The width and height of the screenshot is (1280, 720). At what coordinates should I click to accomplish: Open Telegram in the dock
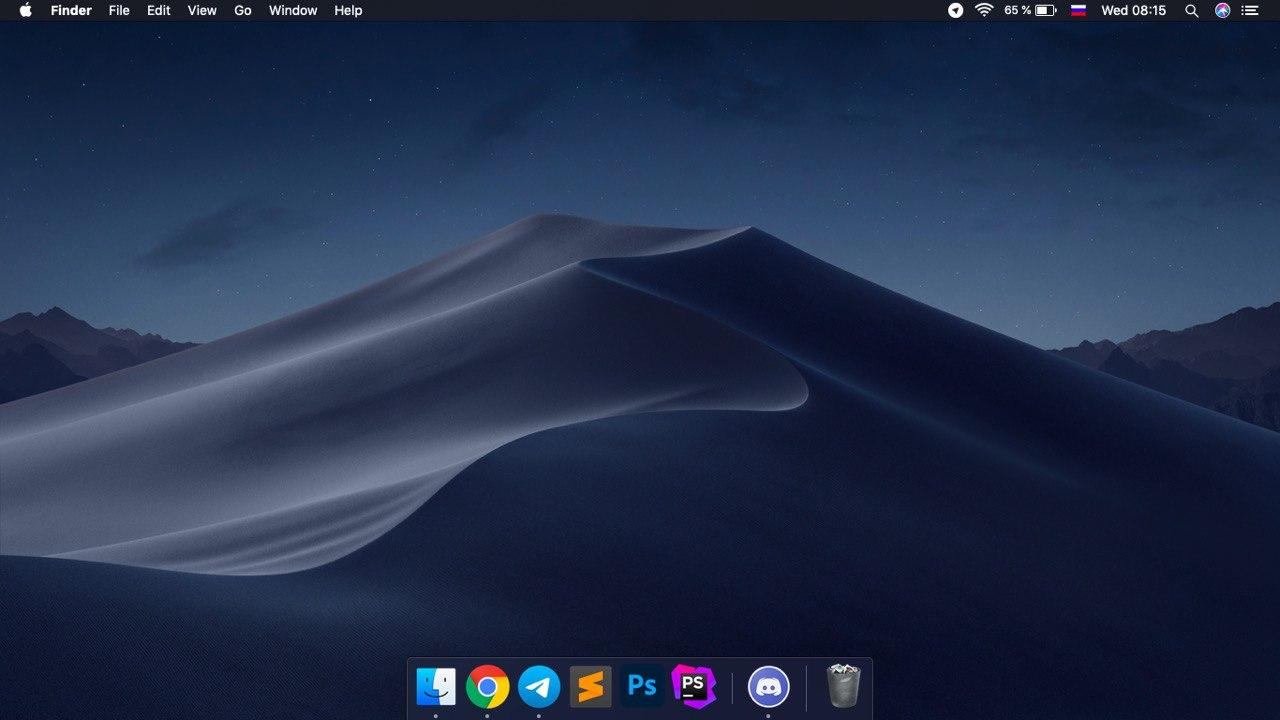[539, 687]
